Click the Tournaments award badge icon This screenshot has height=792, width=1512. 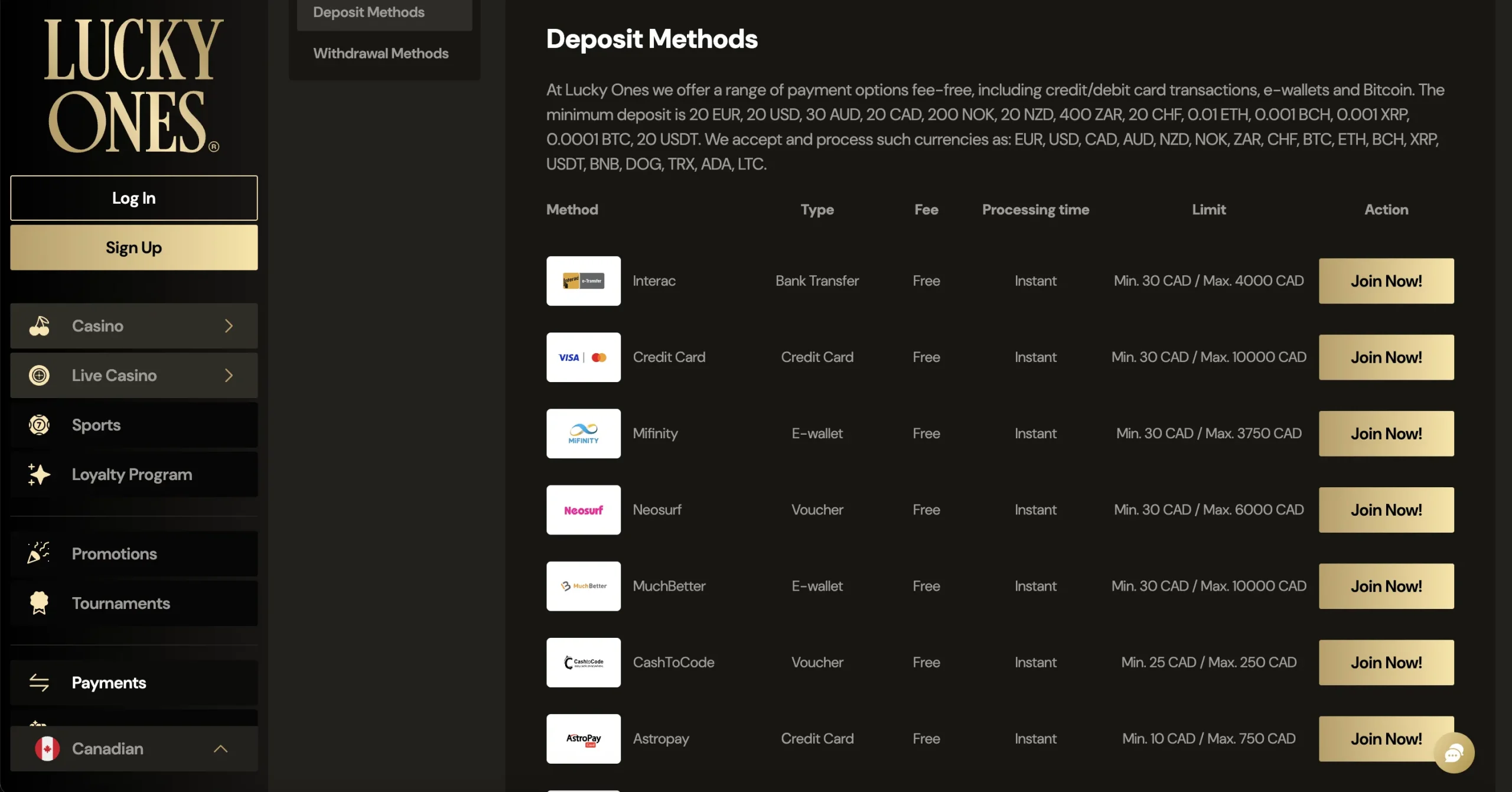(x=39, y=603)
